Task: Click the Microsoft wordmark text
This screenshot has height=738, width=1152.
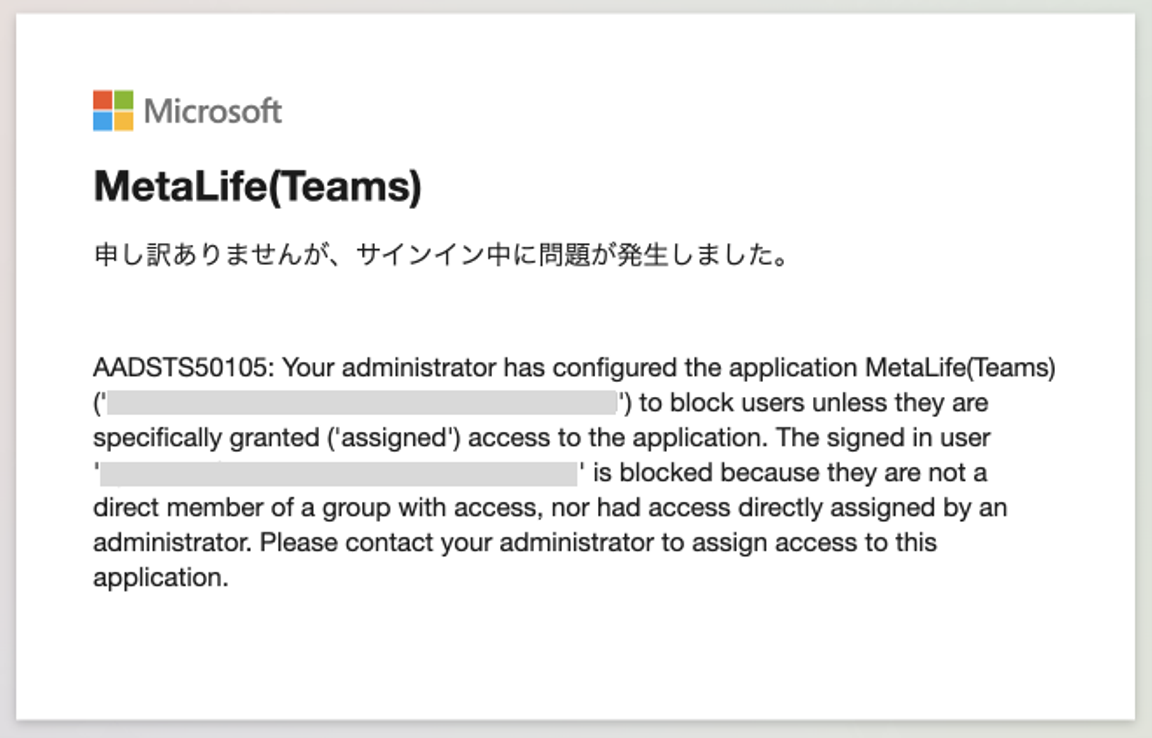Action: 213,111
